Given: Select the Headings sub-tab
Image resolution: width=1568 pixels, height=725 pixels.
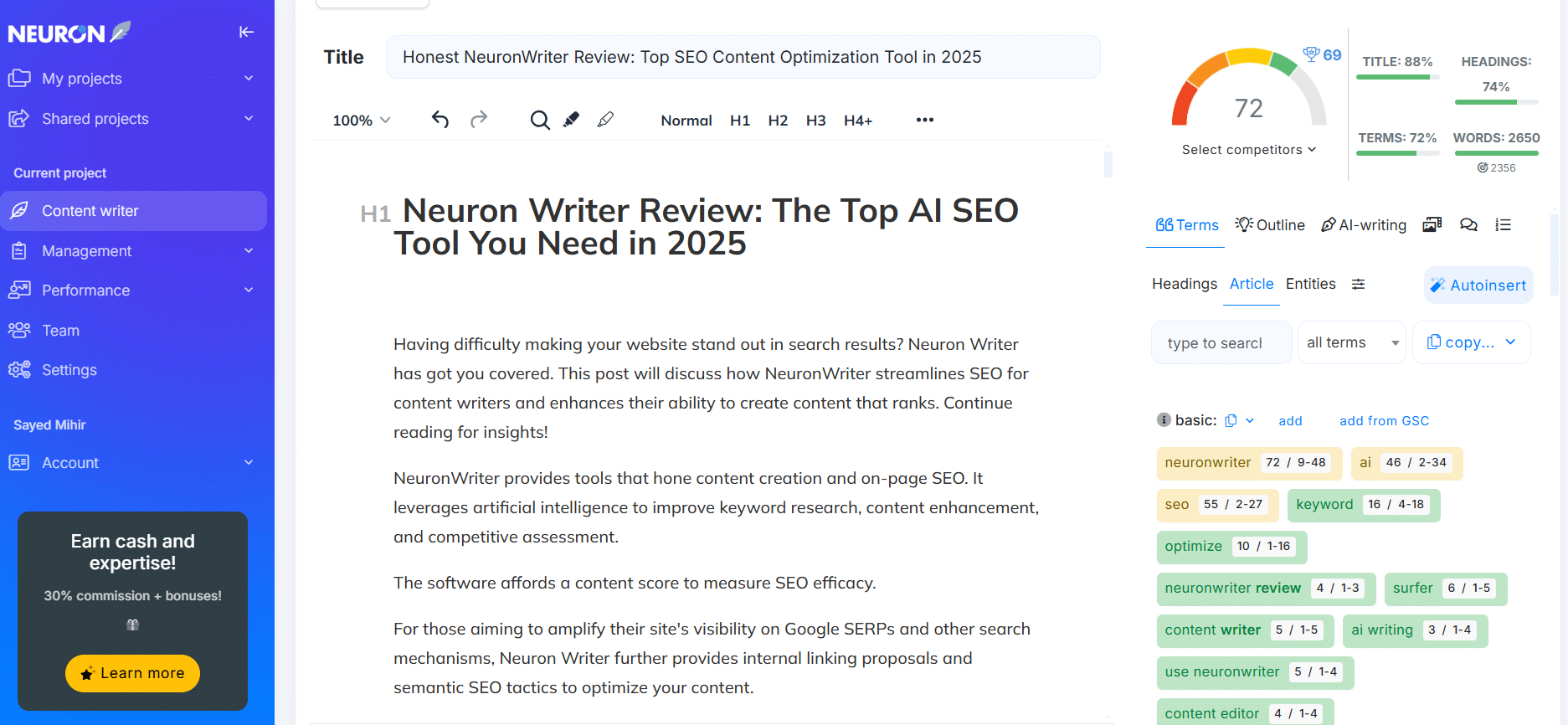Looking at the screenshot, I should 1185,284.
